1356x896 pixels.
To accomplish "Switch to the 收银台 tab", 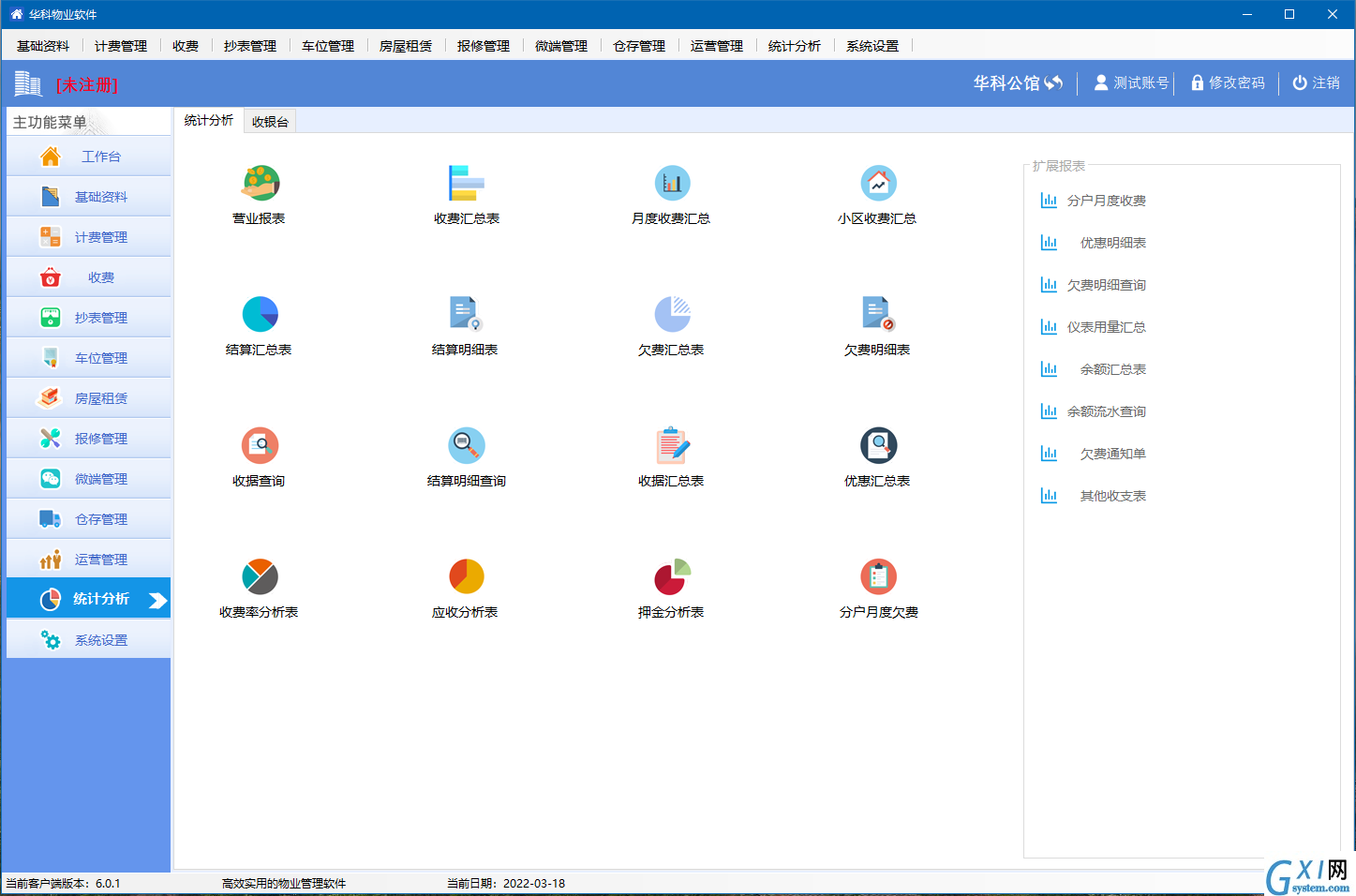I will (270, 122).
